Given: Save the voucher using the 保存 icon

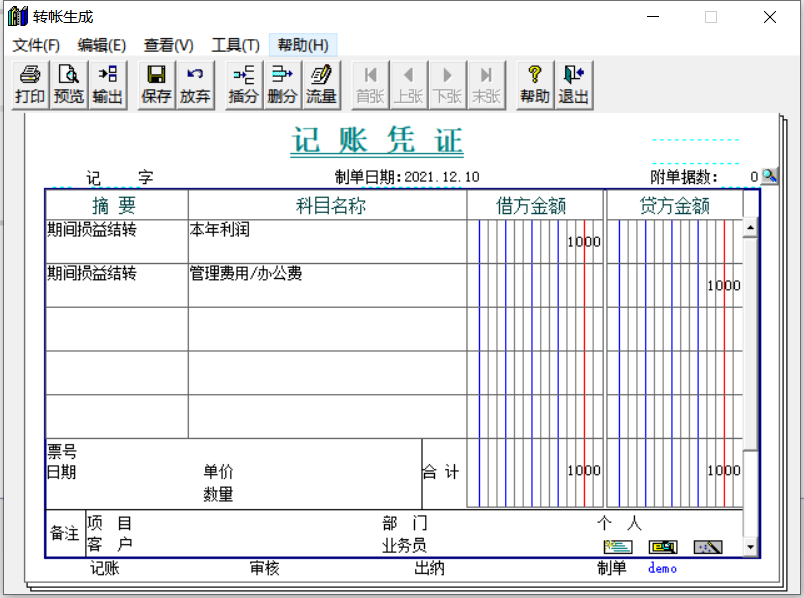Looking at the screenshot, I should coord(156,84).
